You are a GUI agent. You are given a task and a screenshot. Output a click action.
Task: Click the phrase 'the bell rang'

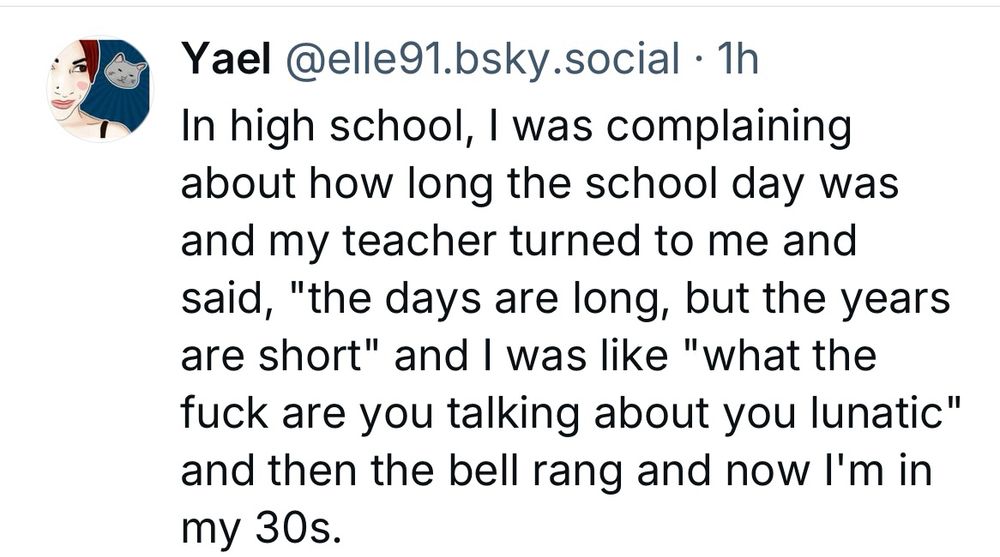tap(496, 471)
